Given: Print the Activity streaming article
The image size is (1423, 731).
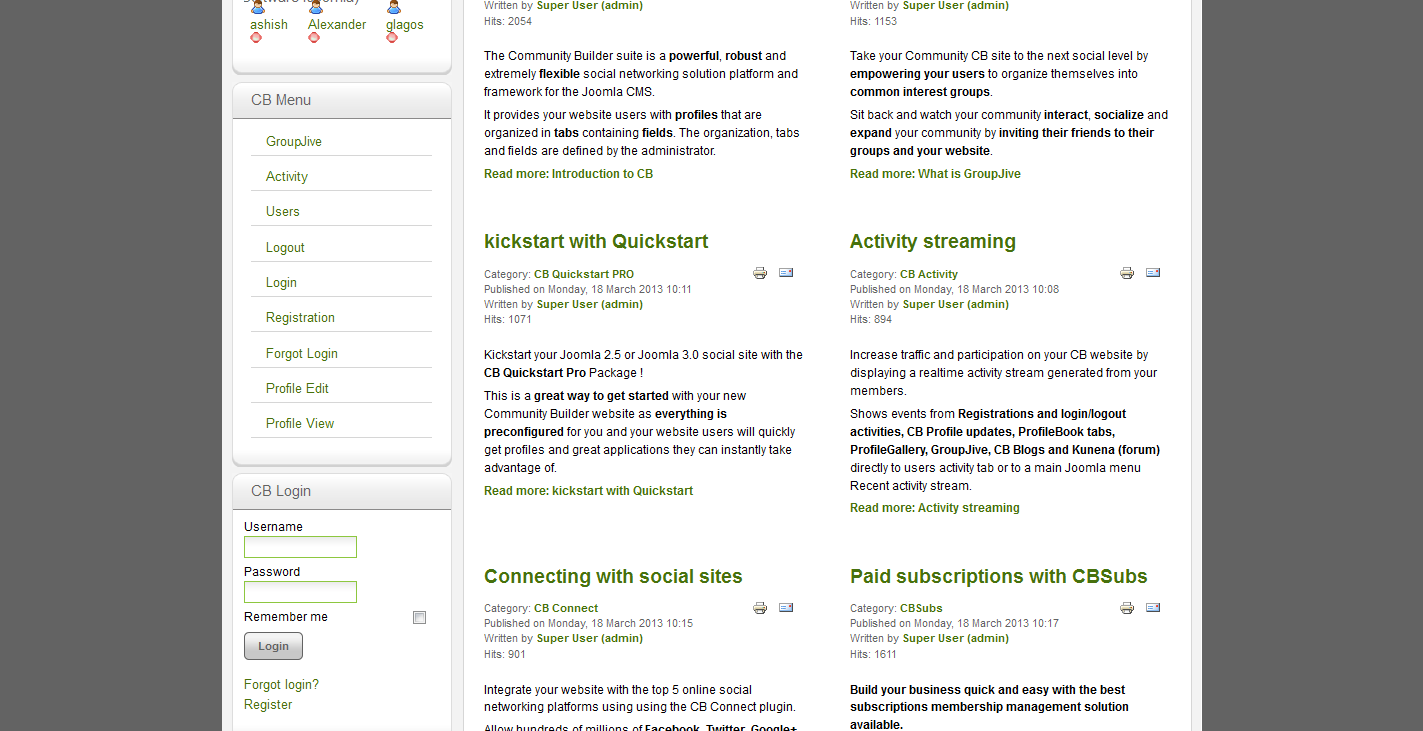Looking at the screenshot, I should click(1127, 273).
